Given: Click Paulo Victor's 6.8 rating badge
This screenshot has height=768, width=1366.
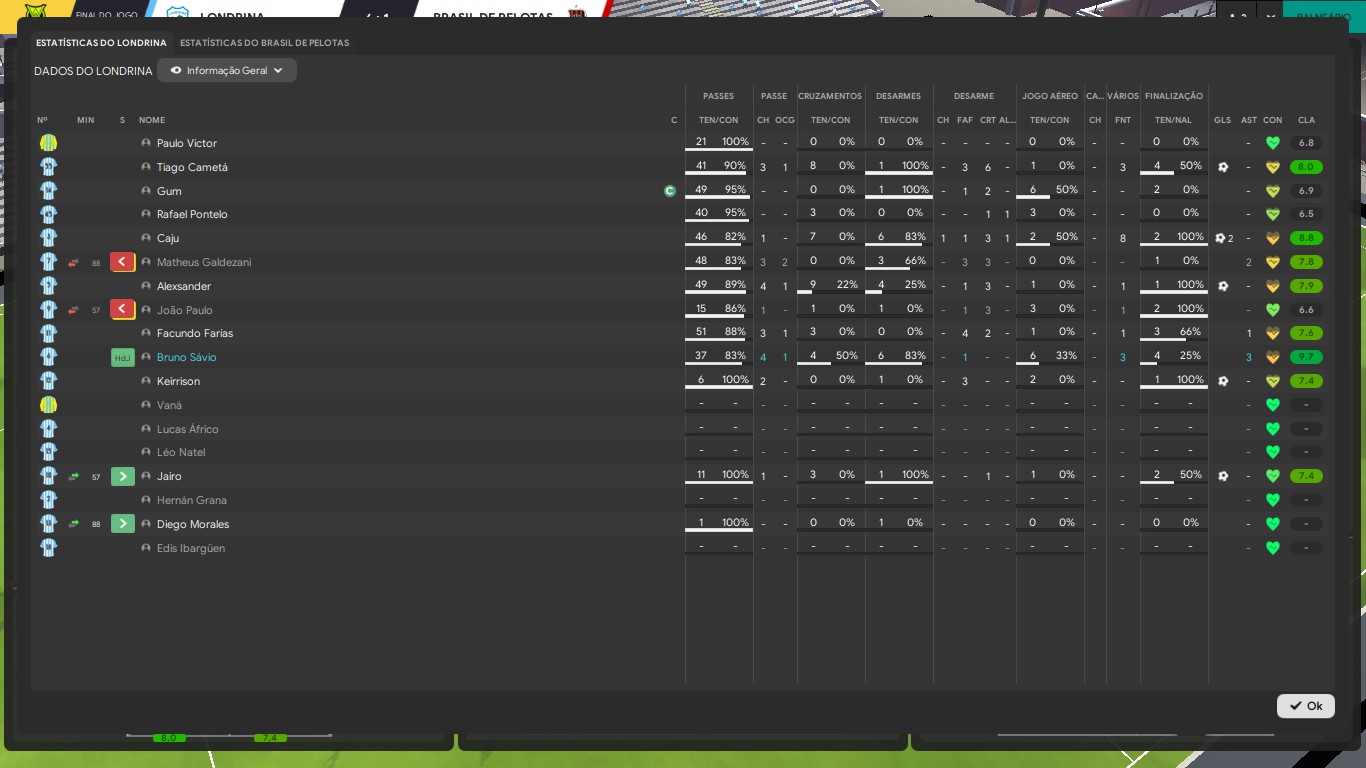Looking at the screenshot, I should click(1306, 143).
